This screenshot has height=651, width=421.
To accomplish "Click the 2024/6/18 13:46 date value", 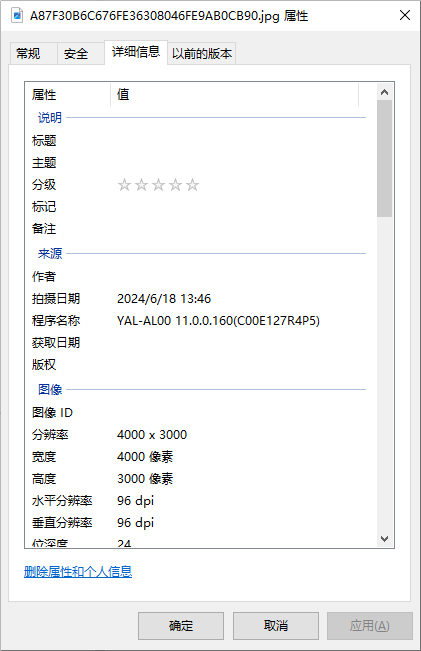I will click(164, 299).
